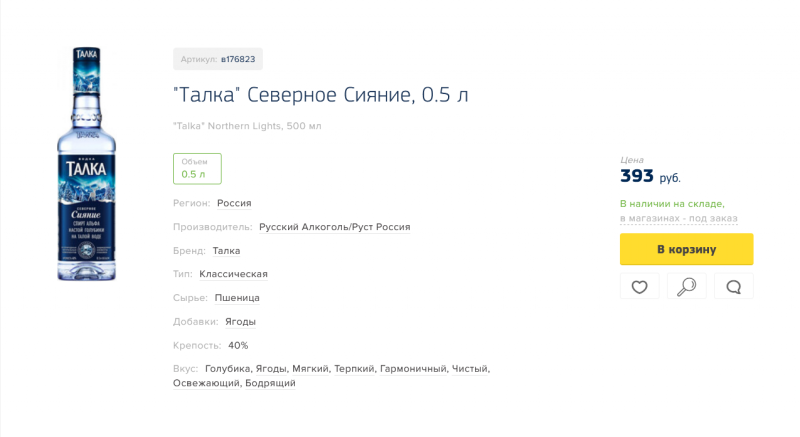This screenshot has width=800, height=437.
Task: Click the Талка vodka bottle image
Action: point(87,164)
